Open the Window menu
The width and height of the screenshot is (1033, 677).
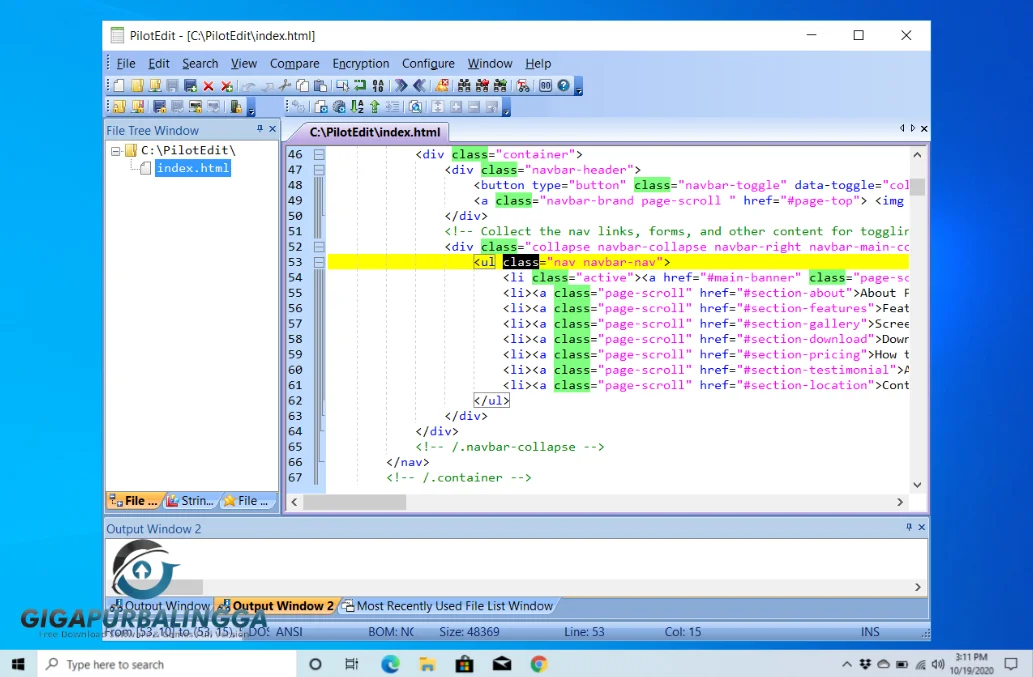(x=489, y=63)
